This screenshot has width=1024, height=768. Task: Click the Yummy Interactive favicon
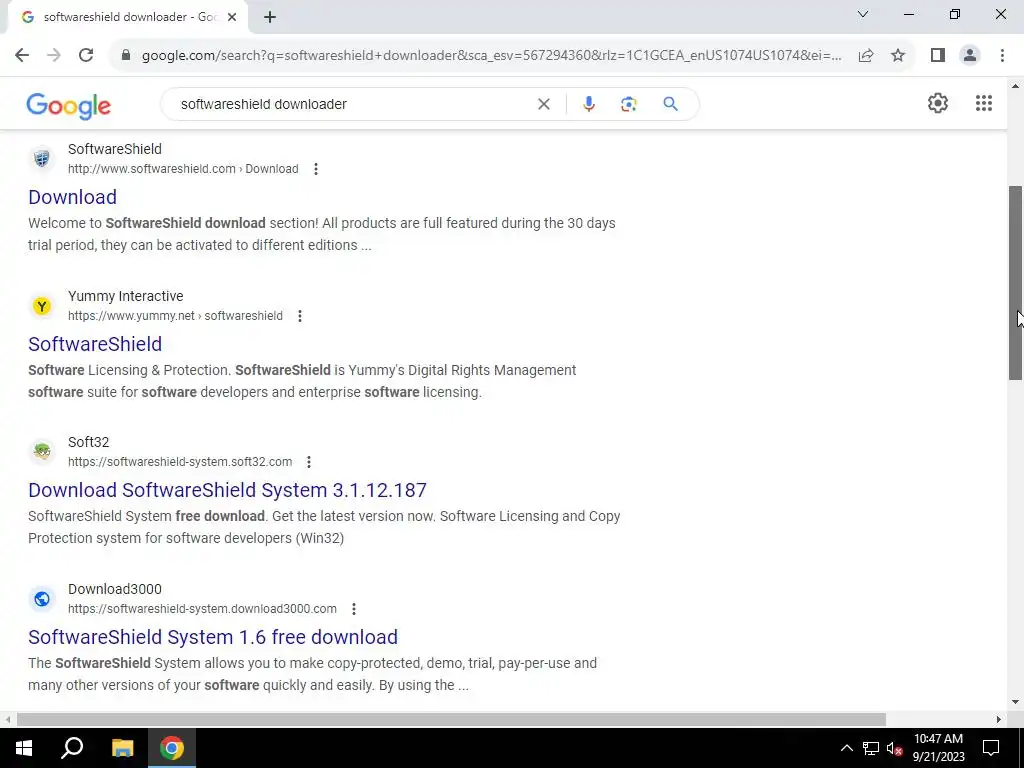coord(42,306)
